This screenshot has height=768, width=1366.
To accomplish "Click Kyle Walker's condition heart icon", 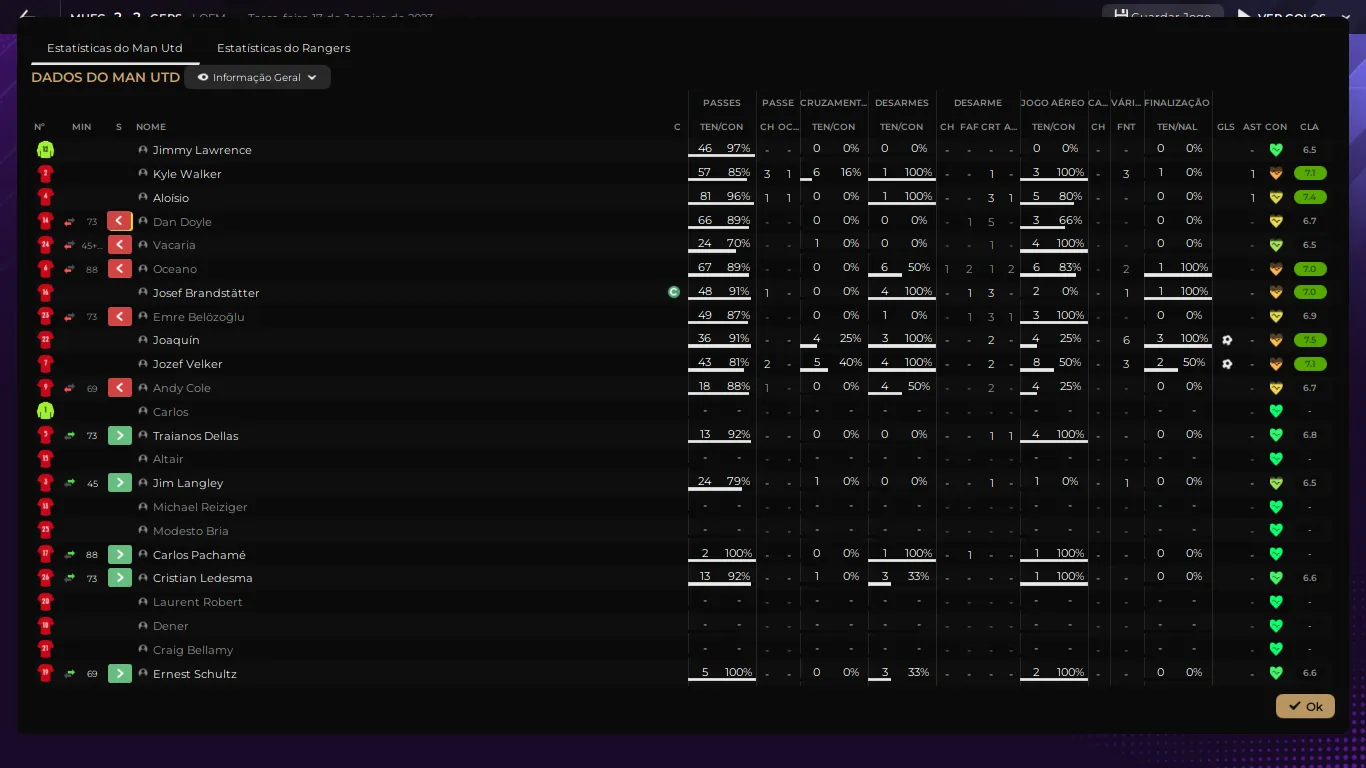I will pyautogui.click(x=1276, y=174).
